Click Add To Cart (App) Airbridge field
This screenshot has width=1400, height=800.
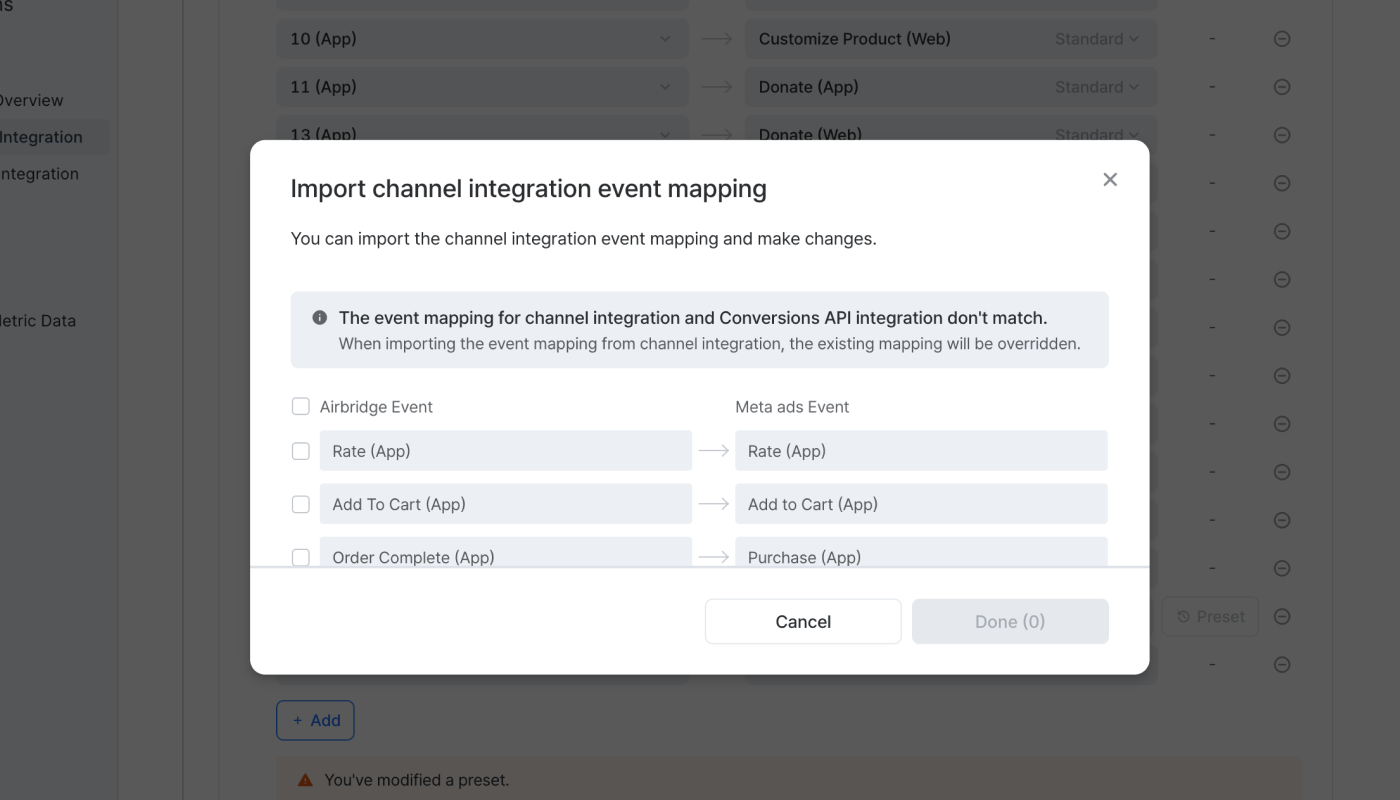[506, 504]
